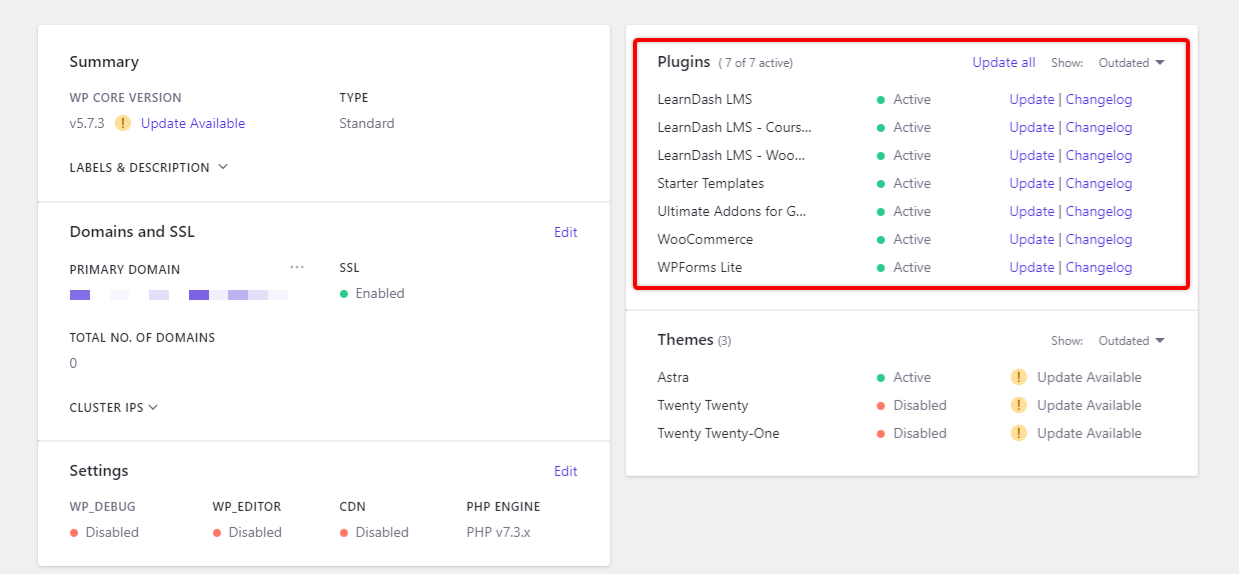Screen dimensions: 1239x574
Task: Expand the Labels & Description section
Action: [149, 167]
